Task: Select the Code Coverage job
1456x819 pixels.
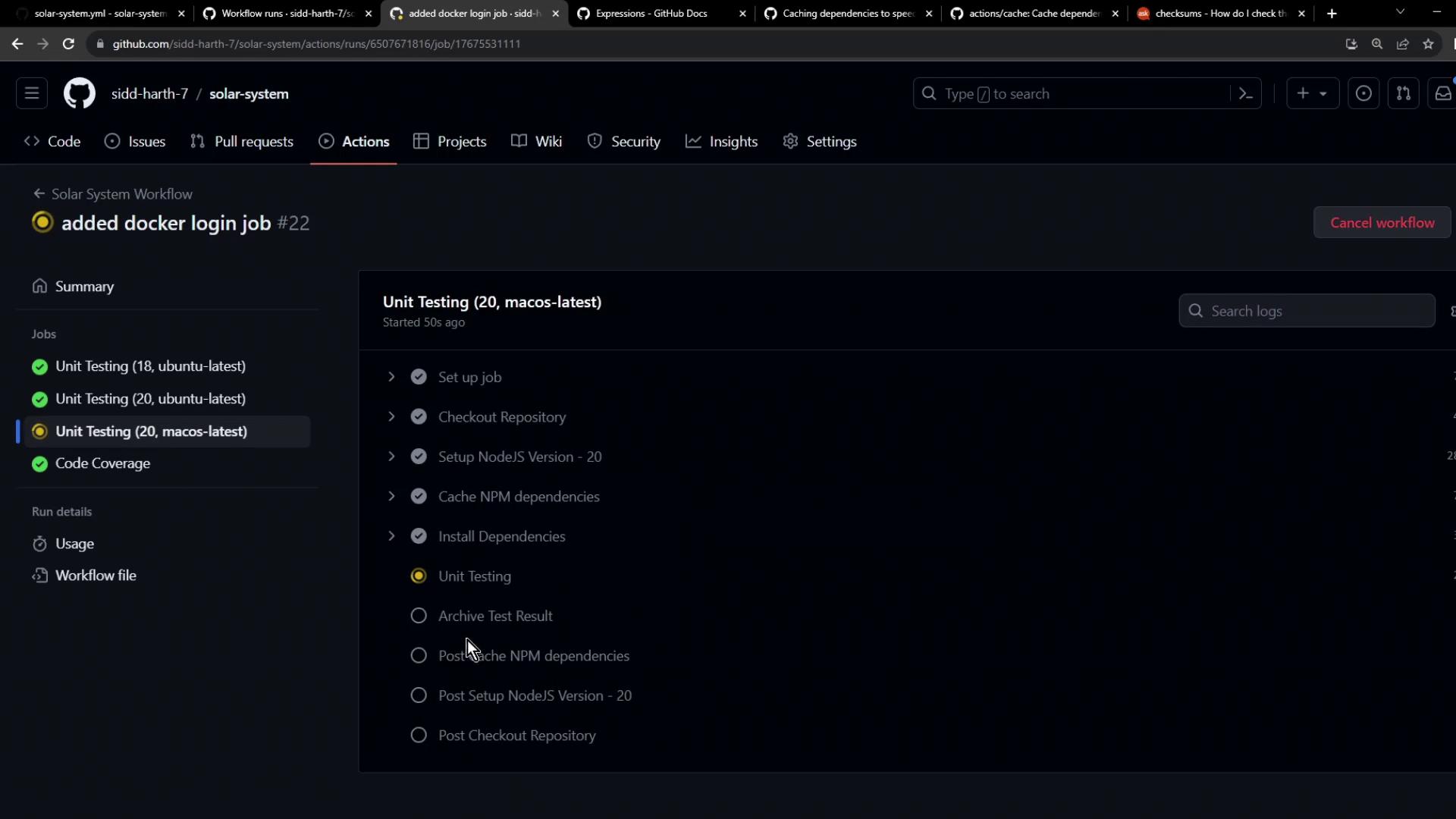Action: pyautogui.click(x=102, y=463)
